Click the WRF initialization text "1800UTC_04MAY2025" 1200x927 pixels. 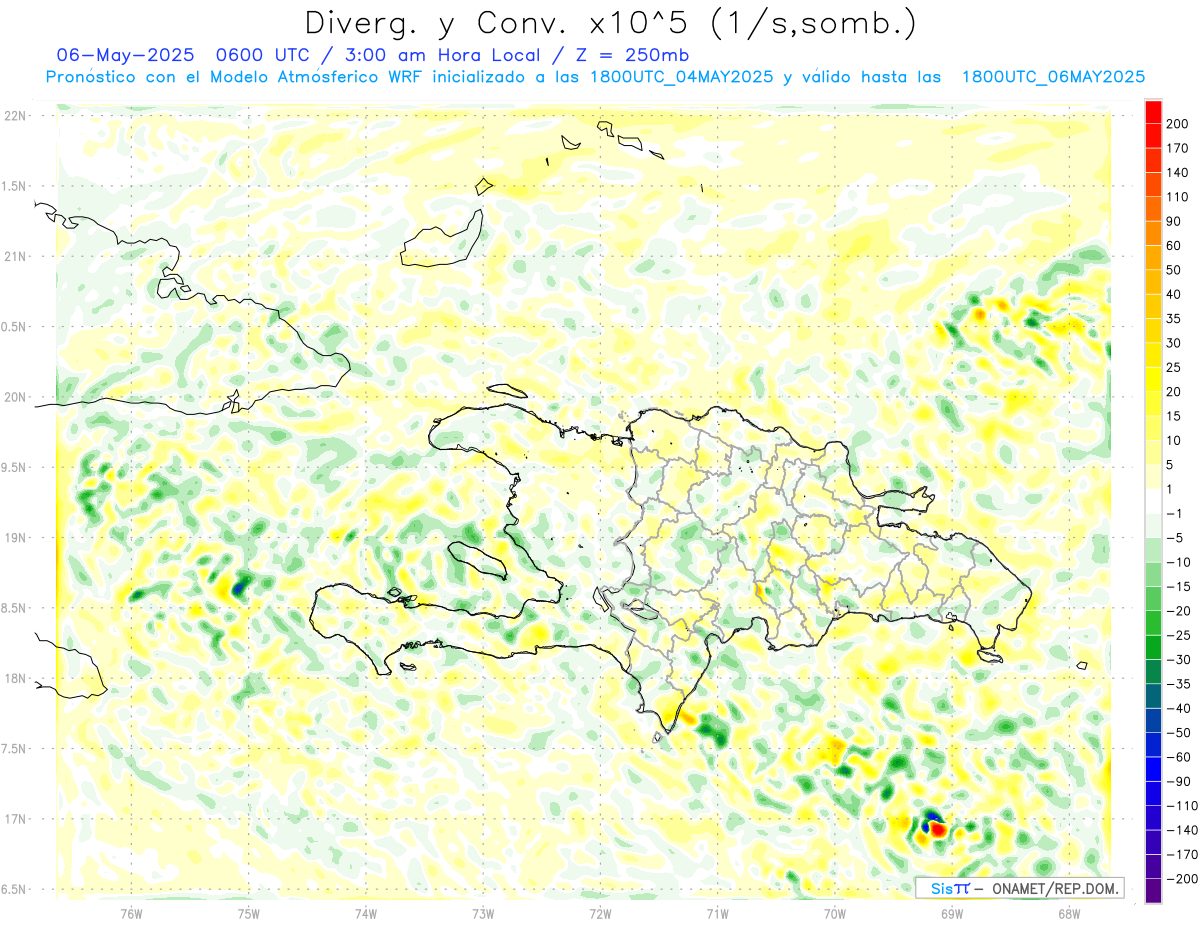point(681,77)
